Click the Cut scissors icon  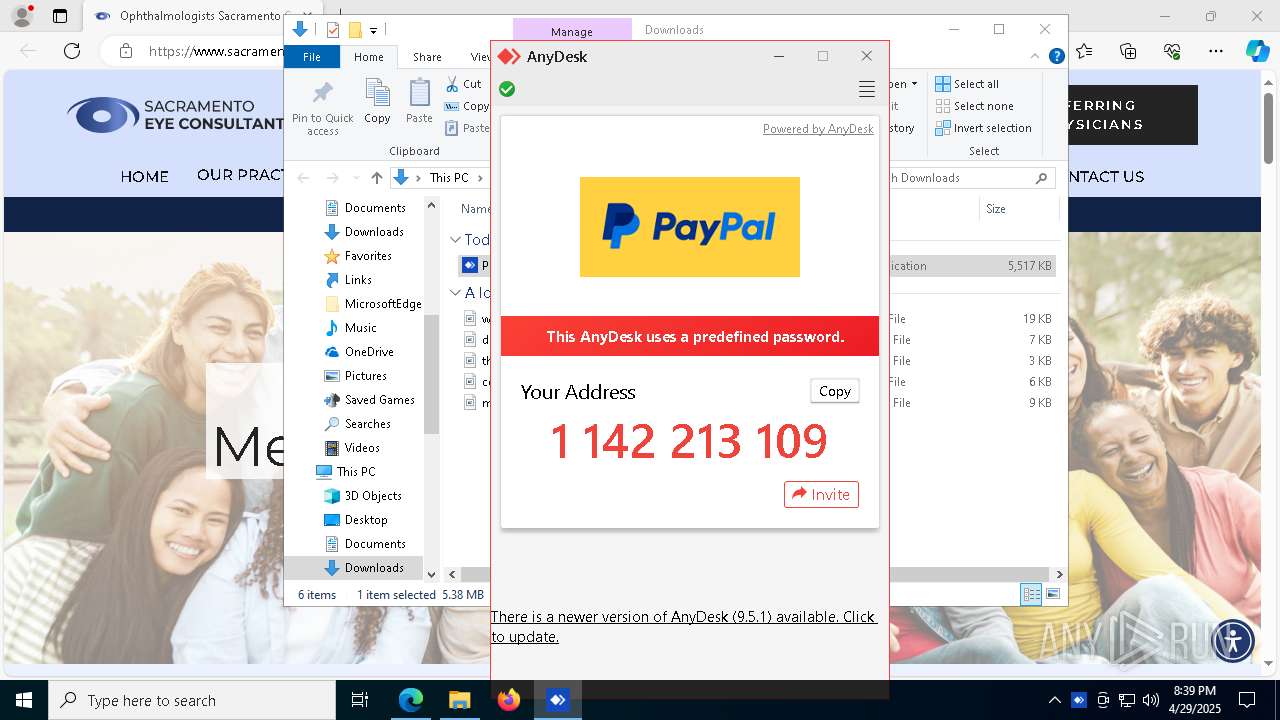click(x=452, y=84)
